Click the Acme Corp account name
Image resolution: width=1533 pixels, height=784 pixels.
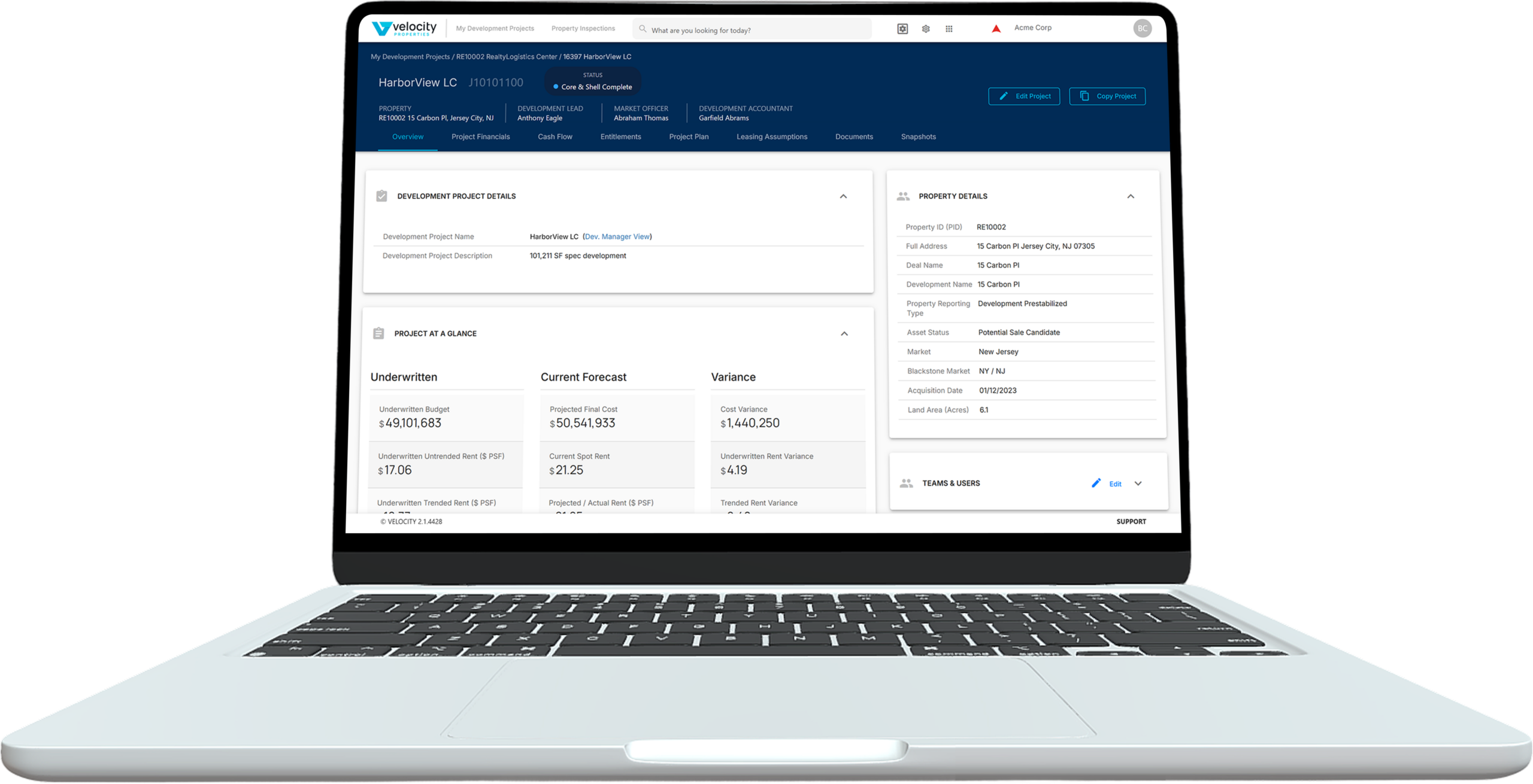point(1033,28)
